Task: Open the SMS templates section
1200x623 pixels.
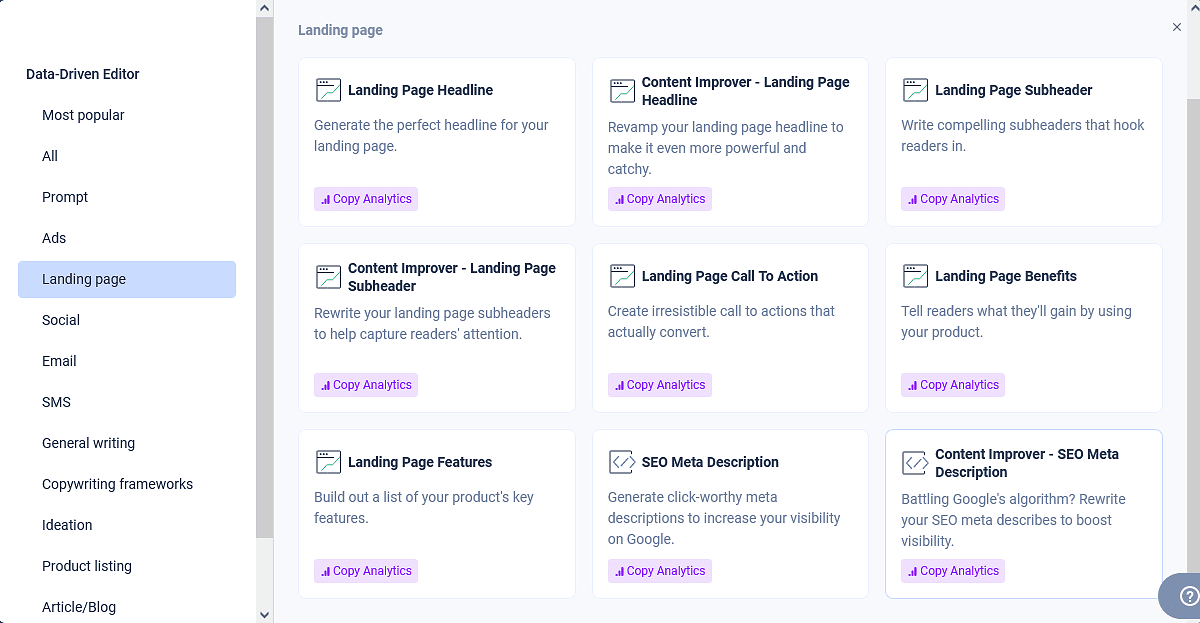Action: click(56, 402)
